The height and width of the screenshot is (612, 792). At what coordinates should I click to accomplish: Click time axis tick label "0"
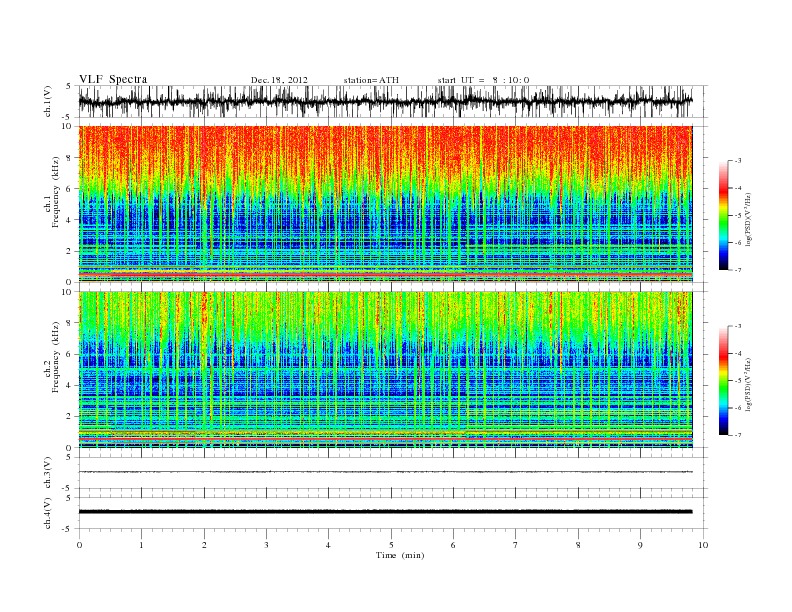[x=79, y=545]
